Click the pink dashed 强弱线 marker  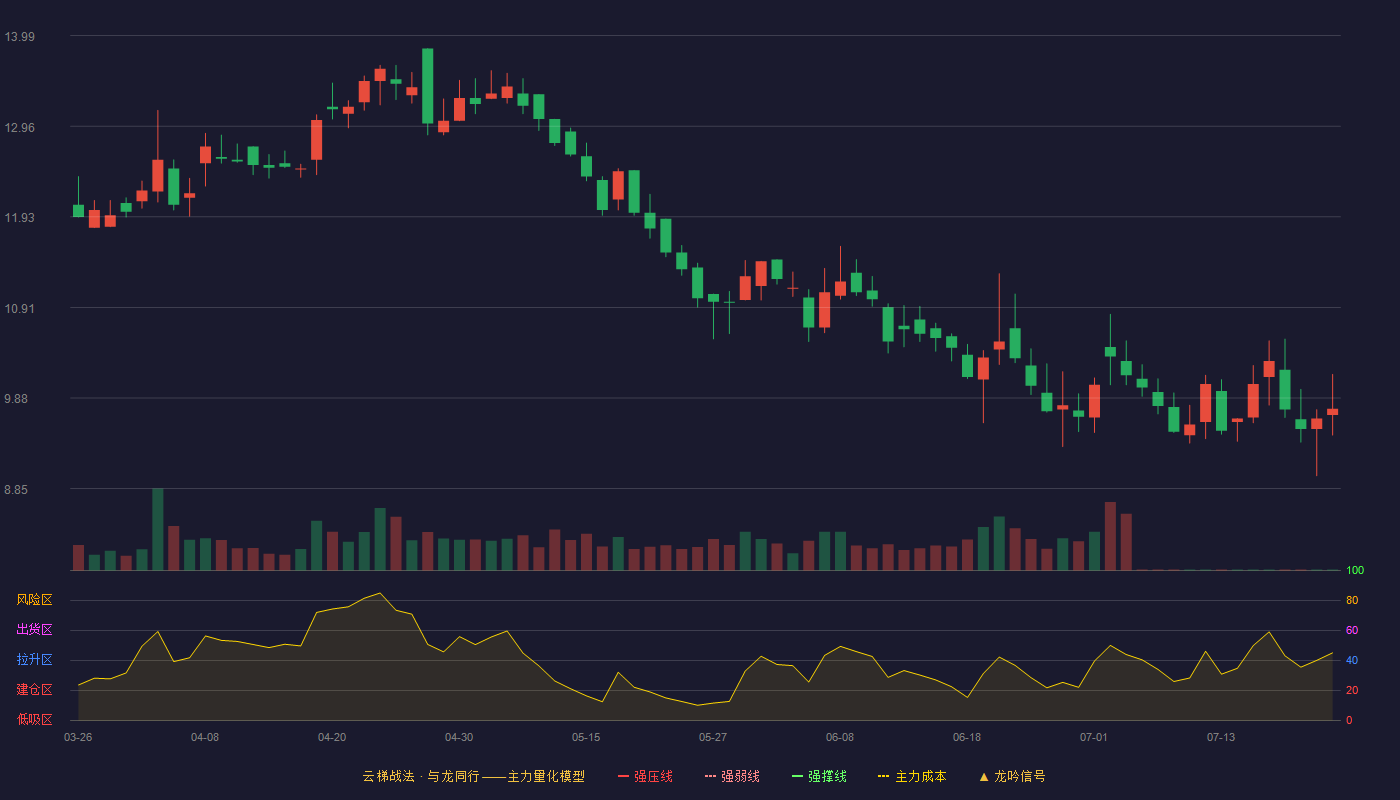[710, 776]
